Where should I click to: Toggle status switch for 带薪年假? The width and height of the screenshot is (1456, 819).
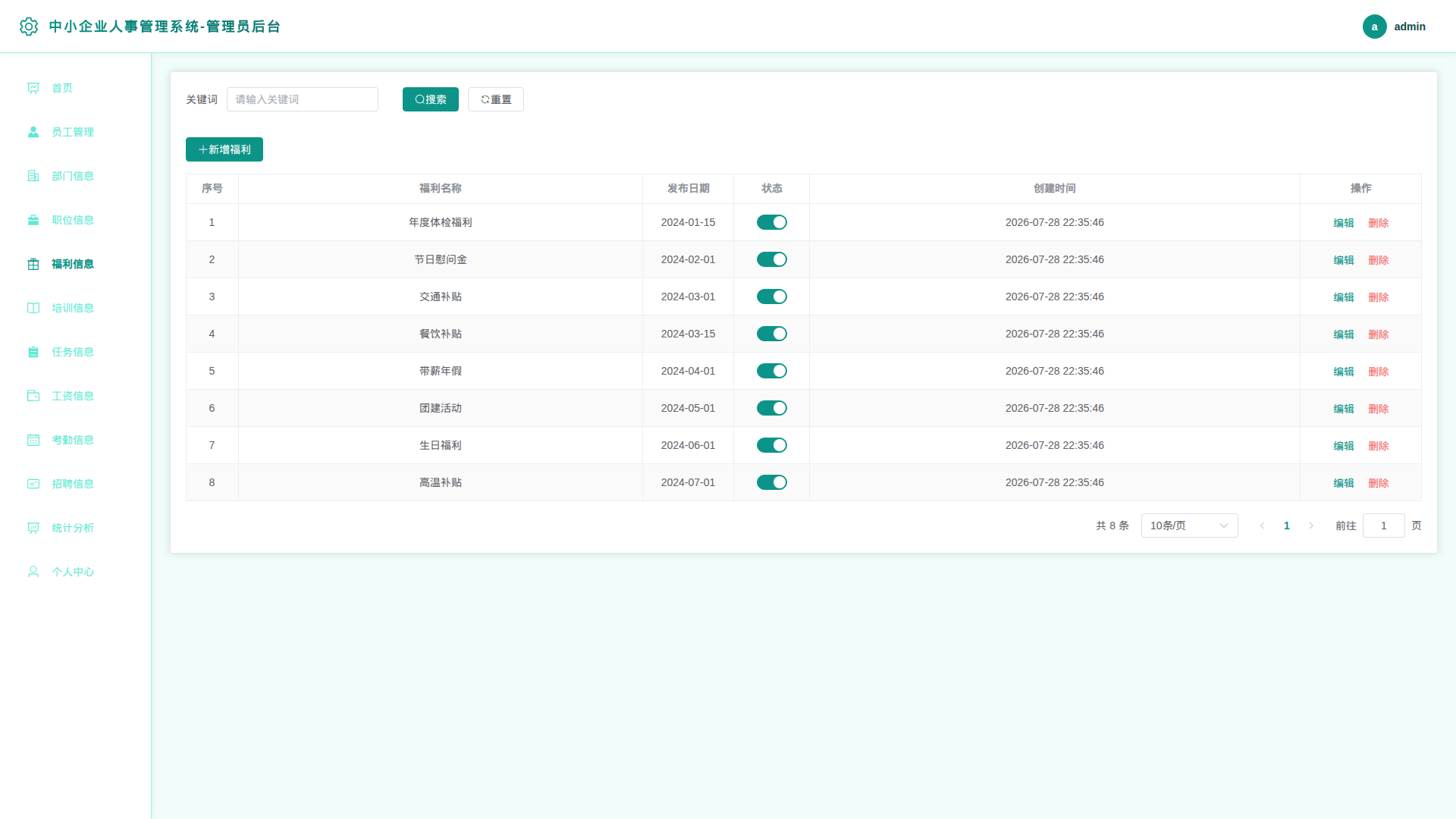click(771, 371)
